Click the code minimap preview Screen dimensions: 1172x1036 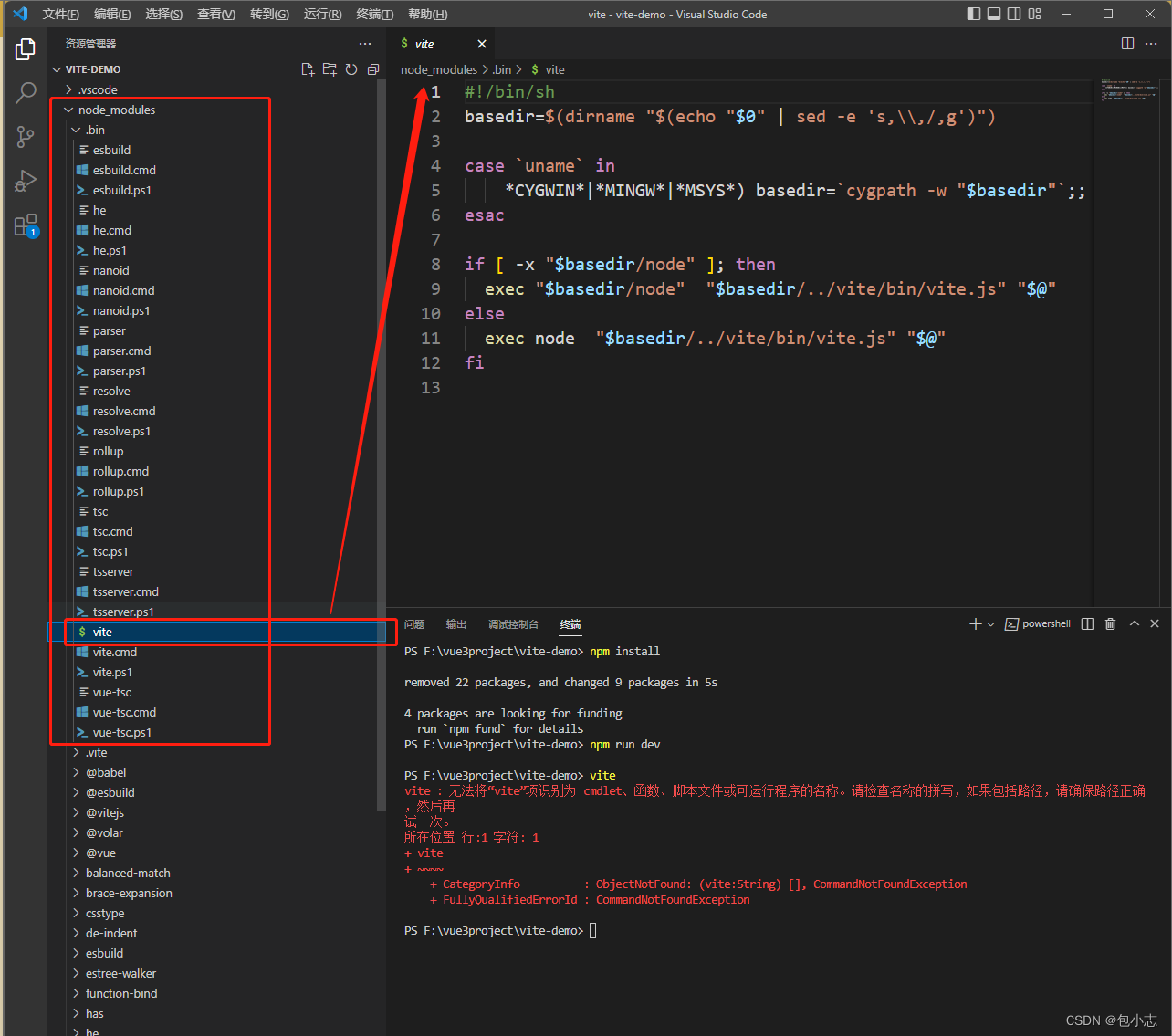pos(1130,89)
